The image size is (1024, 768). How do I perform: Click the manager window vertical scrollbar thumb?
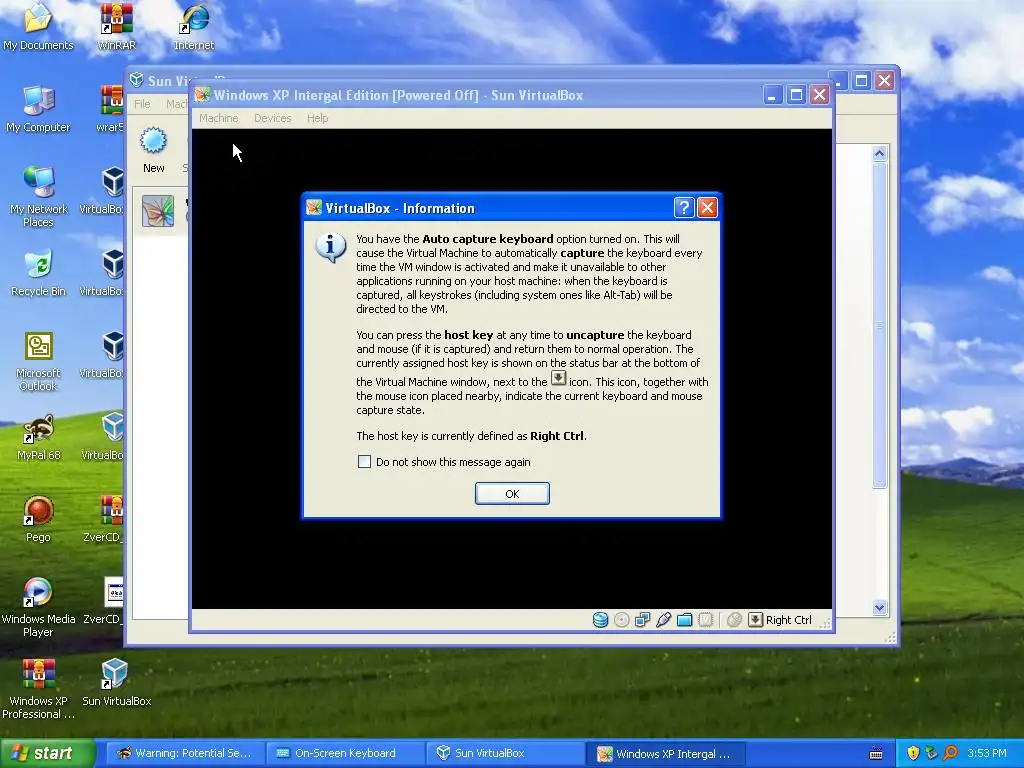click(879, 325)
